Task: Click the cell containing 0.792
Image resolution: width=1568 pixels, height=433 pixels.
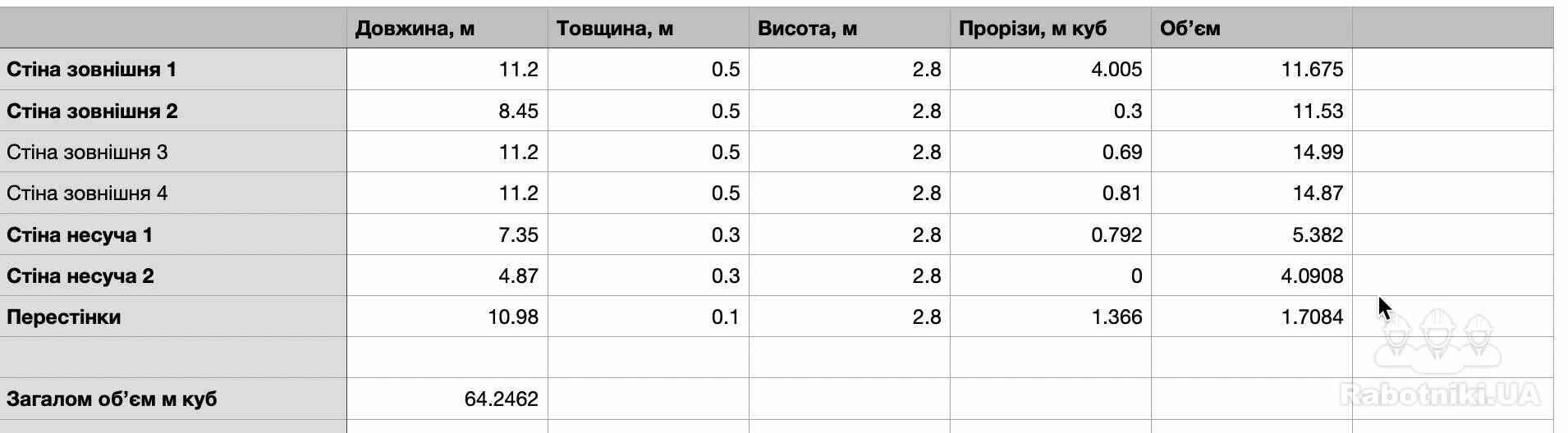Action: [1051, 235]
